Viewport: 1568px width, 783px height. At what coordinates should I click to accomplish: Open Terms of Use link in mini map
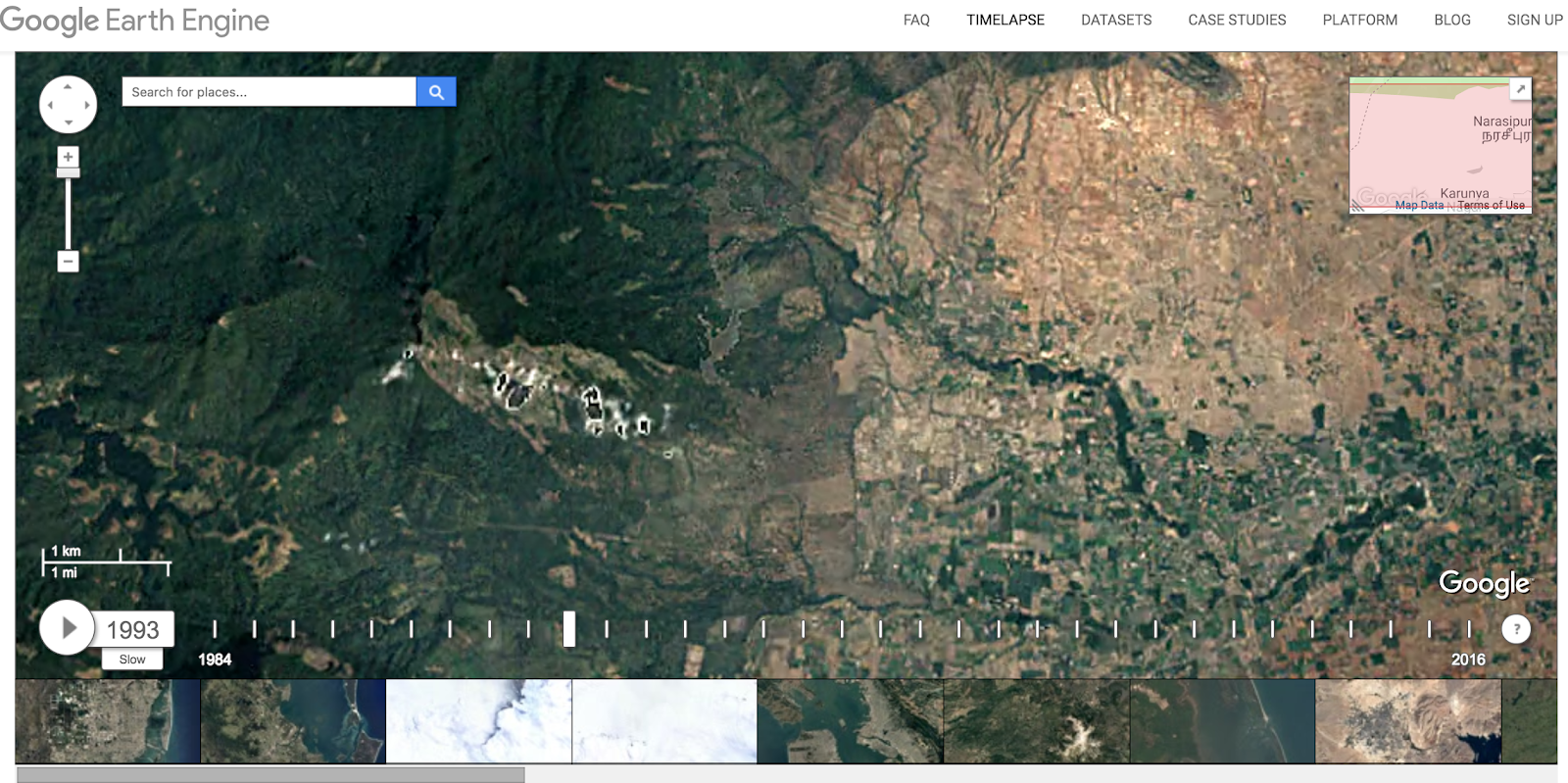[1491, 205]
